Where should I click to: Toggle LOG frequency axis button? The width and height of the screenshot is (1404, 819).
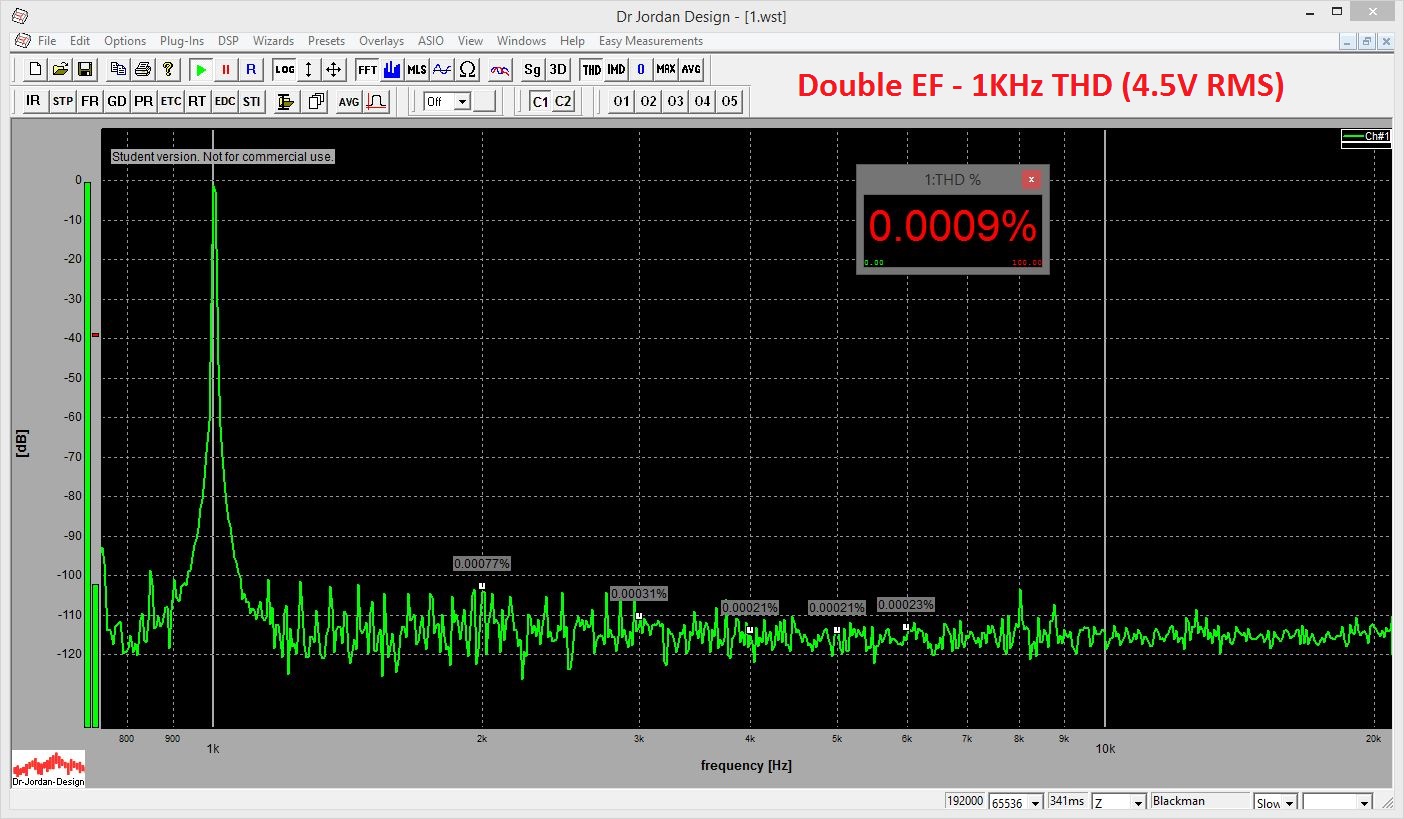point(285,69)
